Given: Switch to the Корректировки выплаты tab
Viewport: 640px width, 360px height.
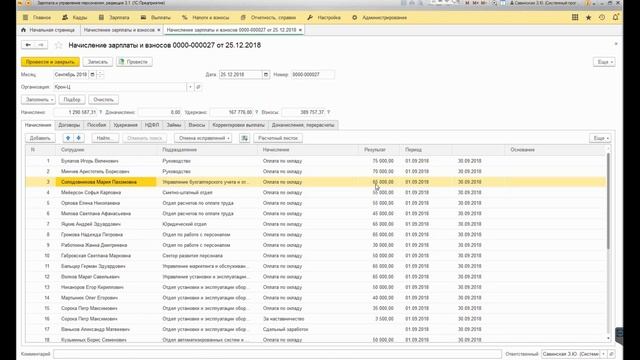Looking at the screenshot, I should 238,125.
